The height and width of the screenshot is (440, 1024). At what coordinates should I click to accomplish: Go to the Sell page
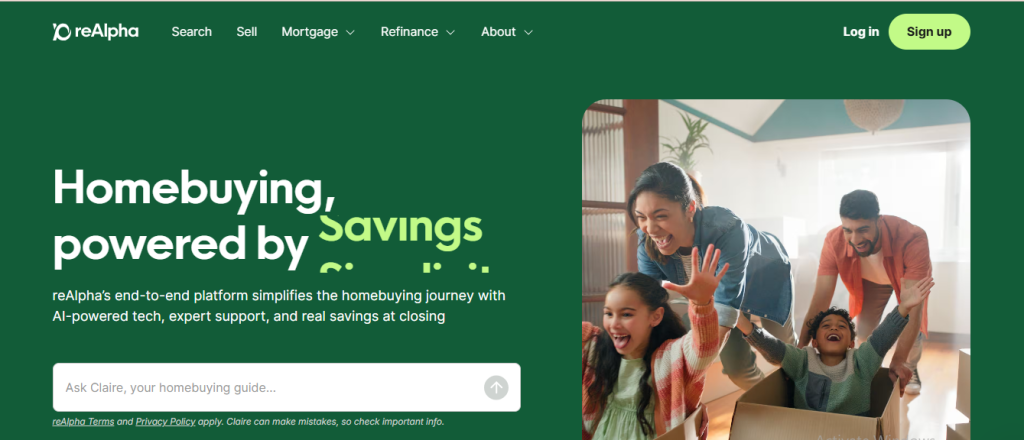[x=246, y=31]
